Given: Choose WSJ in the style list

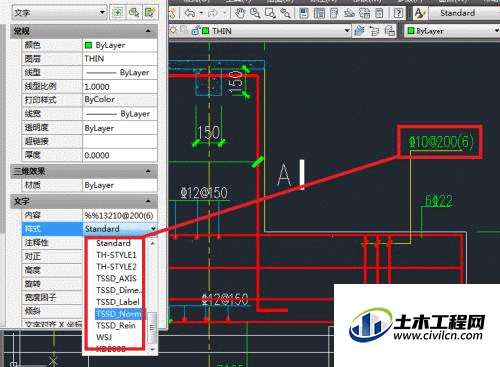Looking at the screenshot, I should 104,337.
